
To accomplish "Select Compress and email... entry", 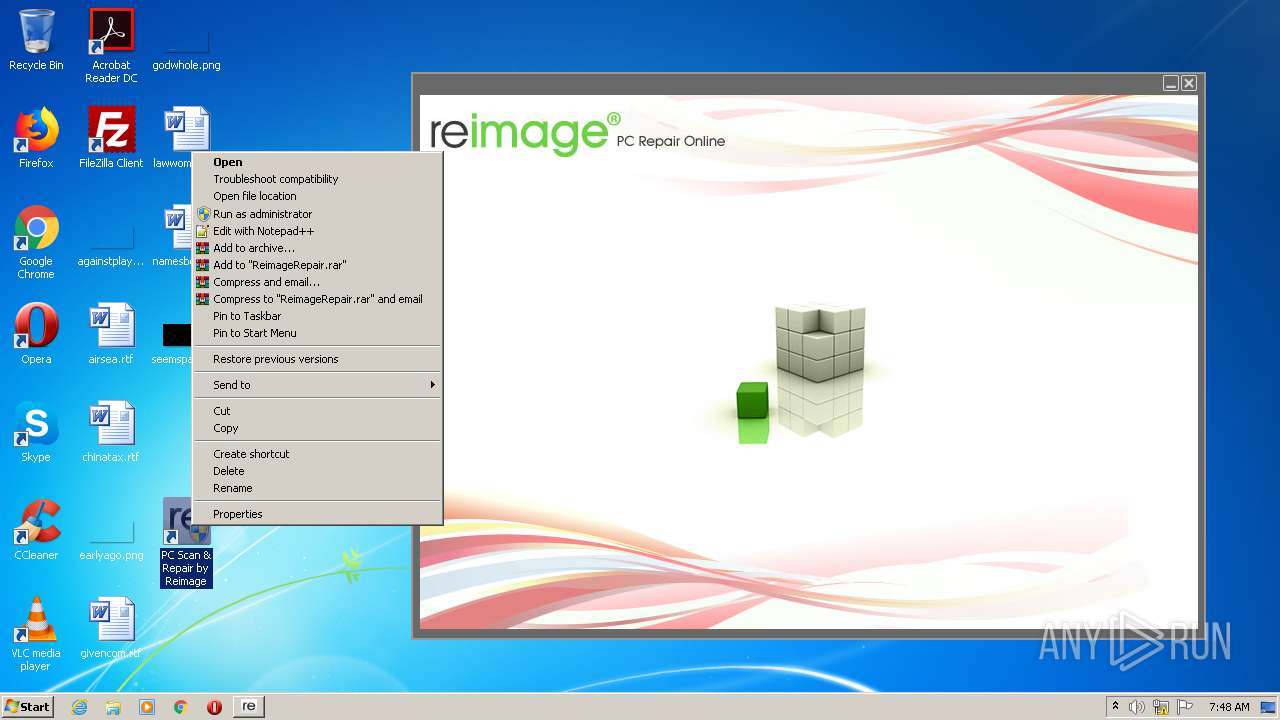I will (317, 282).
